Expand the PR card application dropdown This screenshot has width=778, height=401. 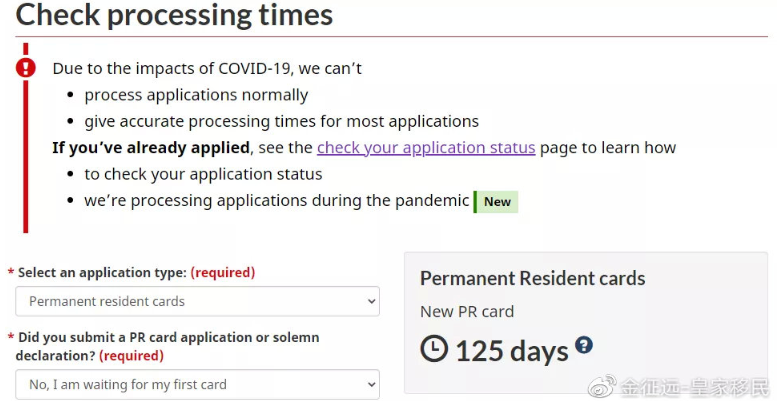tap(197, 385)
